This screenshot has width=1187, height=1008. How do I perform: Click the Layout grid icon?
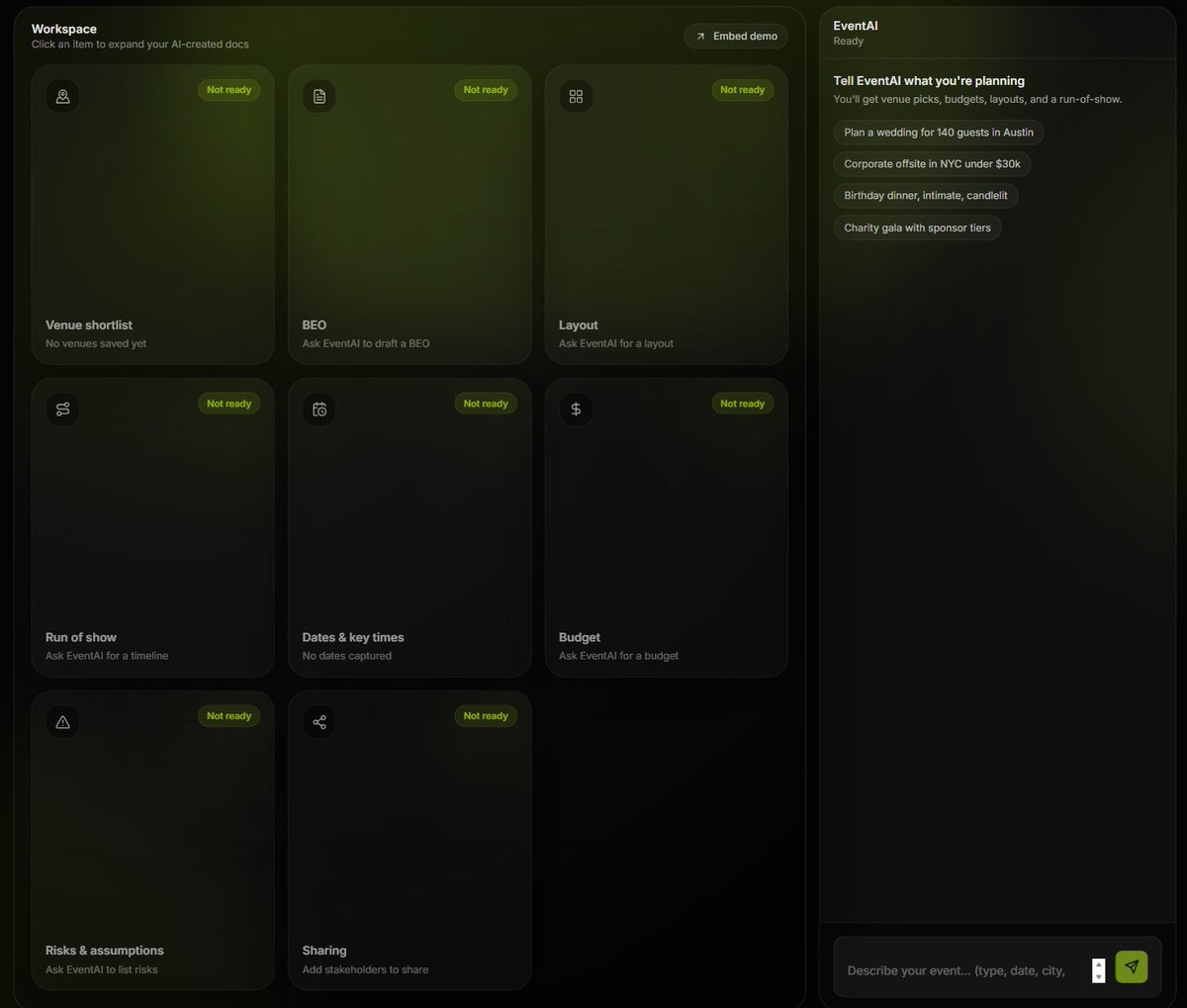click(576, 96)
